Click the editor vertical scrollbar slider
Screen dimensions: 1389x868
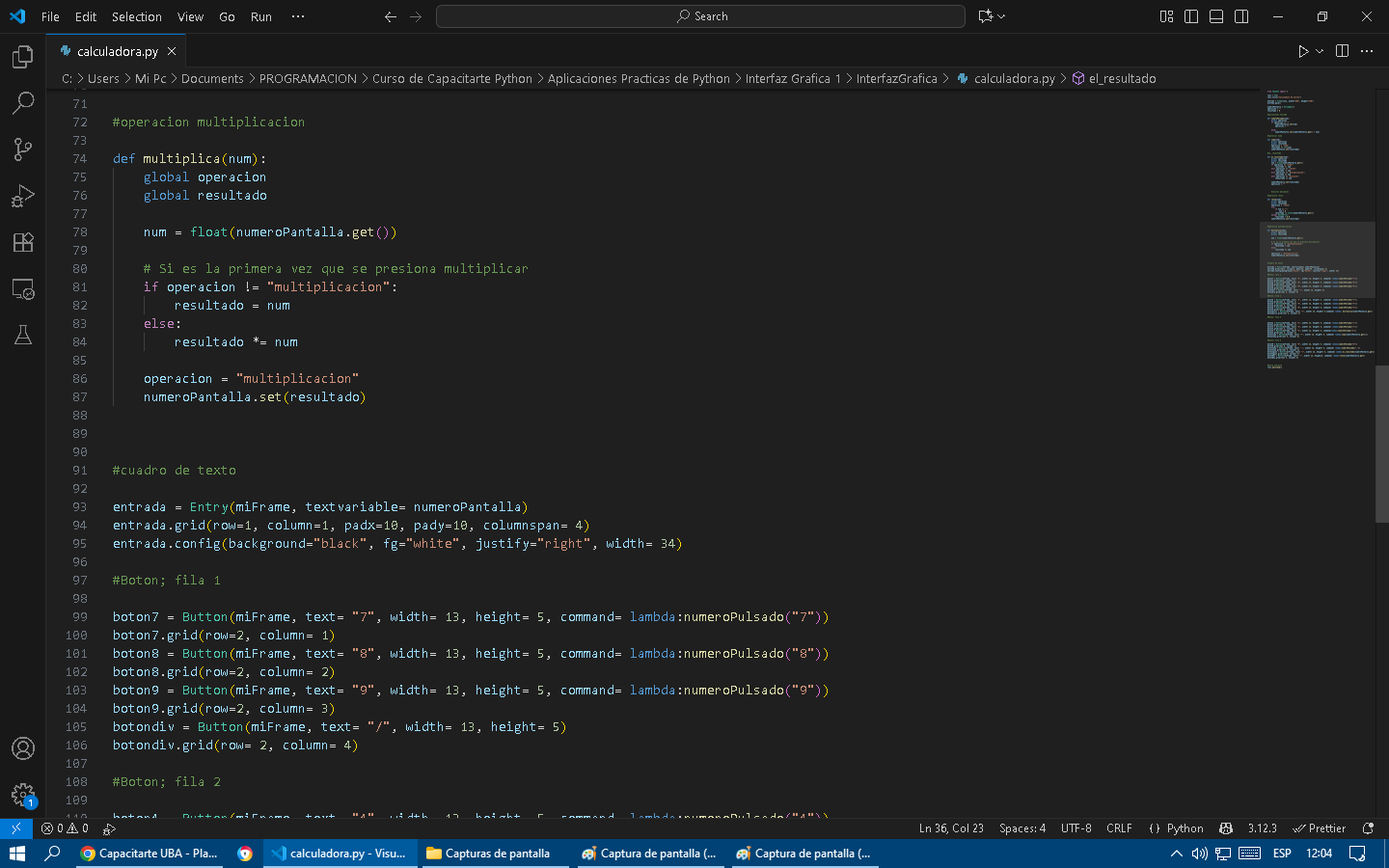point(1381,444)
